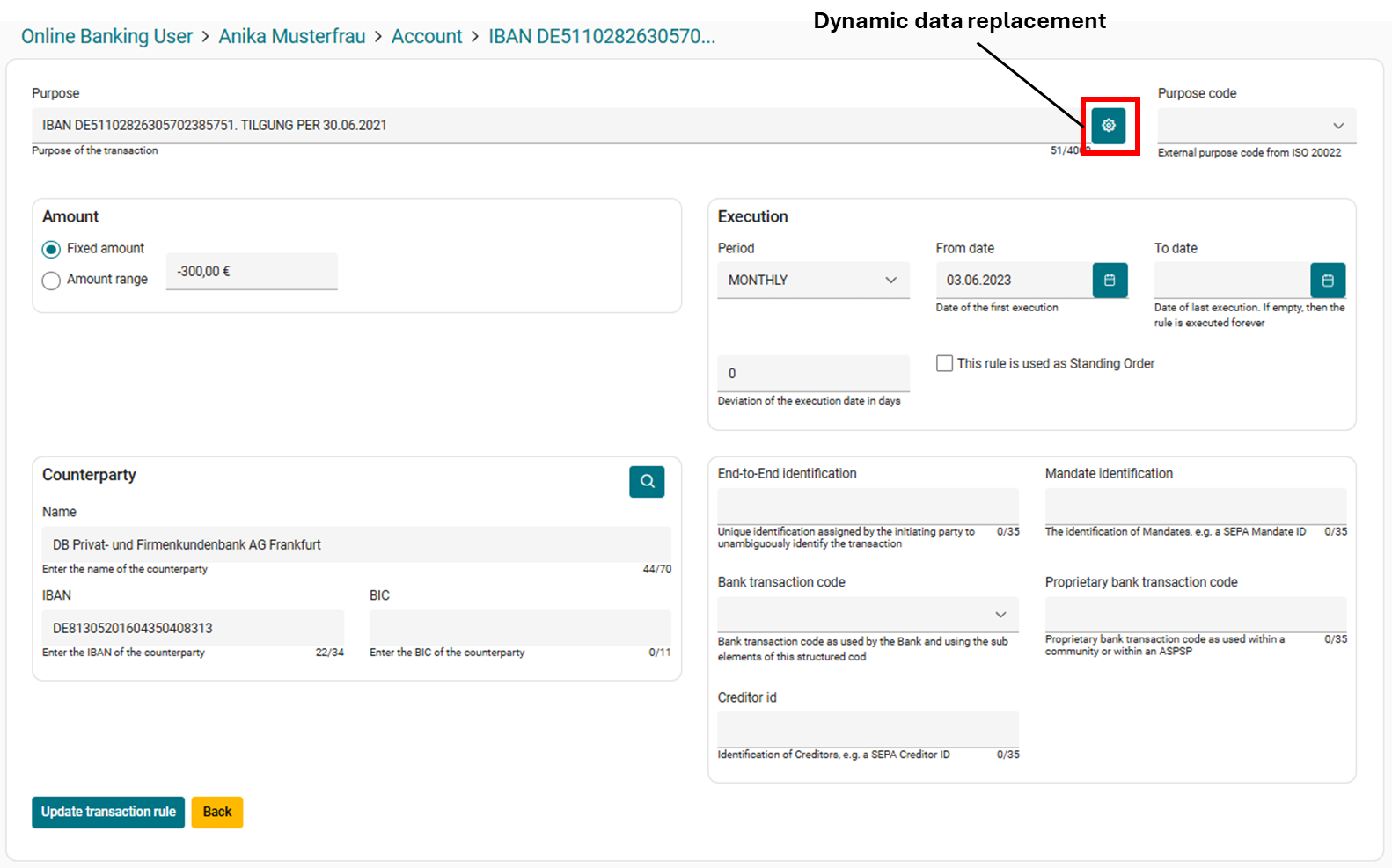Viewport: 1392px width, 868px height.
Task: Edit the fixed amount value field
Action: click(251, 272)
